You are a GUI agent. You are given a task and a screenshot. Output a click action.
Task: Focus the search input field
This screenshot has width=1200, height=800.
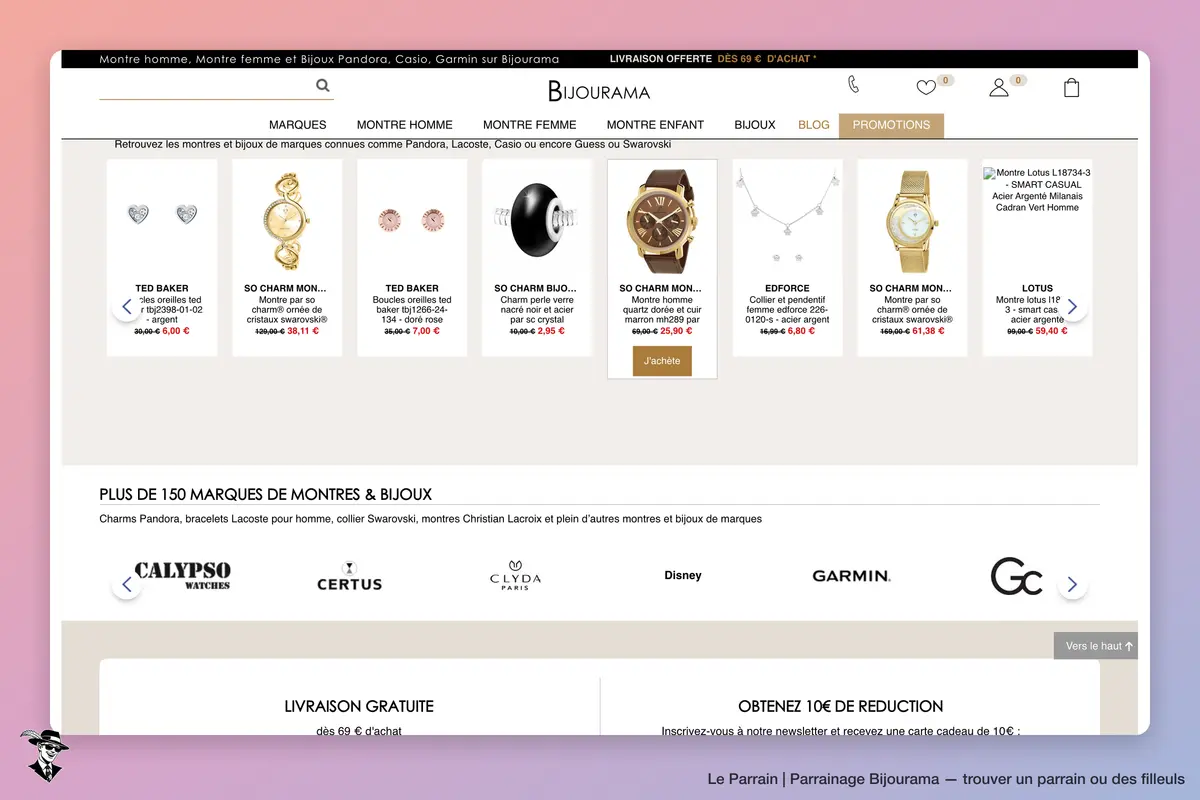click(x=206, y=86)
